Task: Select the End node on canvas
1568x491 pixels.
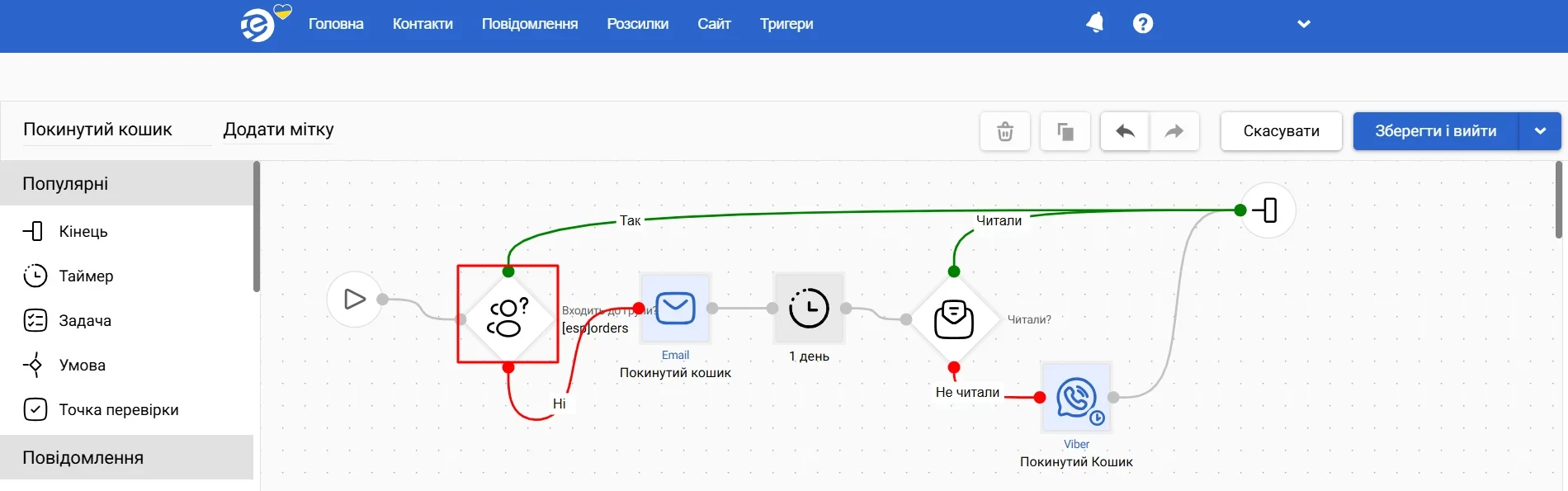Action: point(1268,210)
